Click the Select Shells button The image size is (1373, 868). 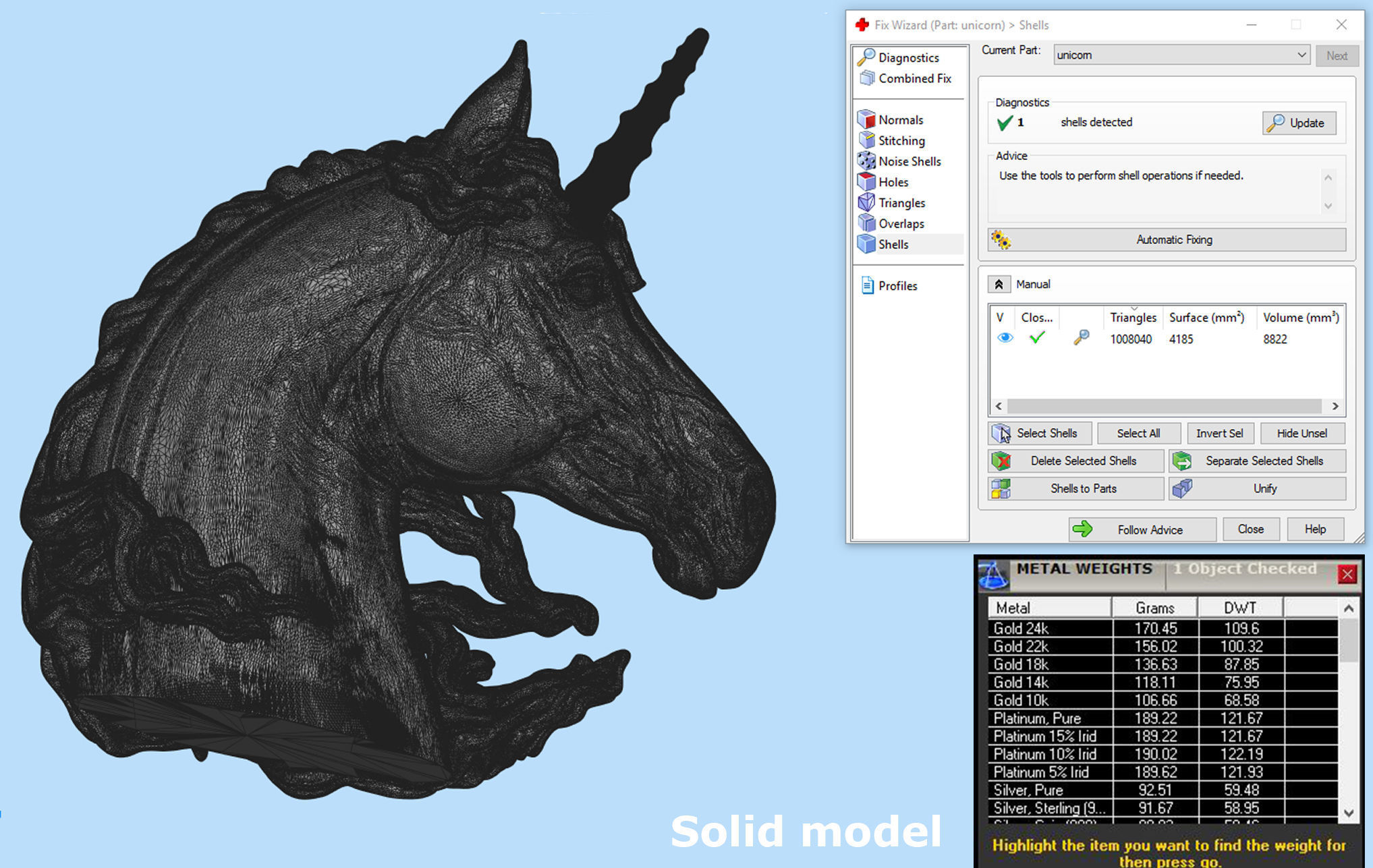(x=1039, y=433)
